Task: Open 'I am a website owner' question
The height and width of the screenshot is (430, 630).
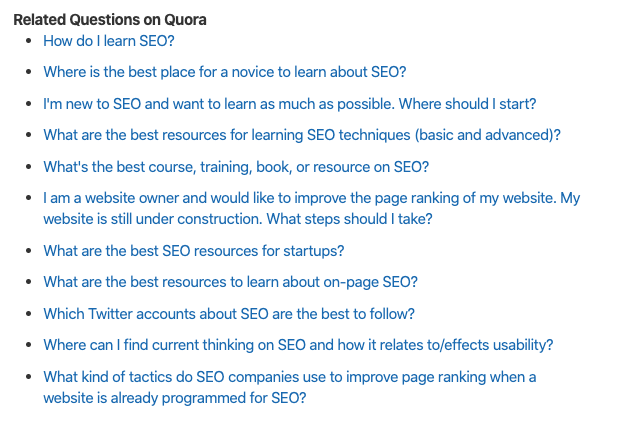Action: click(x=312, y=198)
